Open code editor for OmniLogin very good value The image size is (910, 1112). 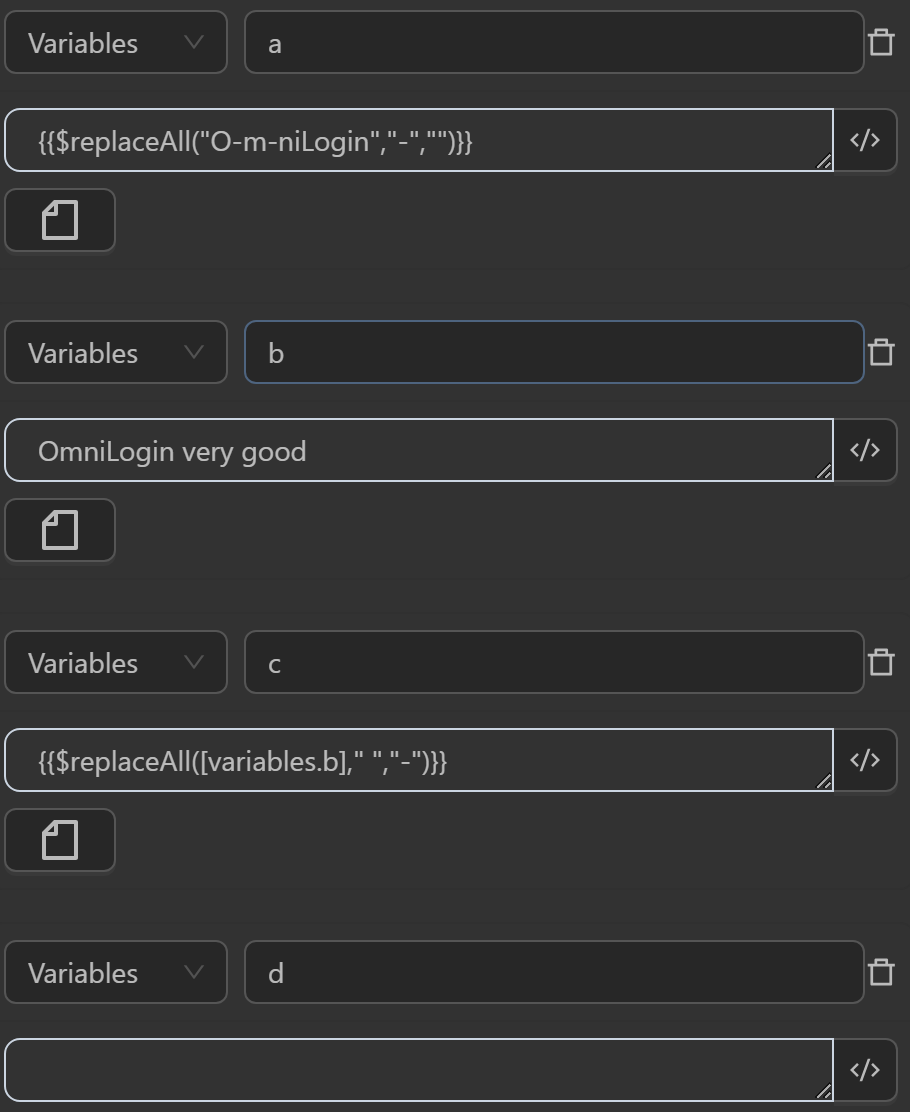(x=865, y=450)
